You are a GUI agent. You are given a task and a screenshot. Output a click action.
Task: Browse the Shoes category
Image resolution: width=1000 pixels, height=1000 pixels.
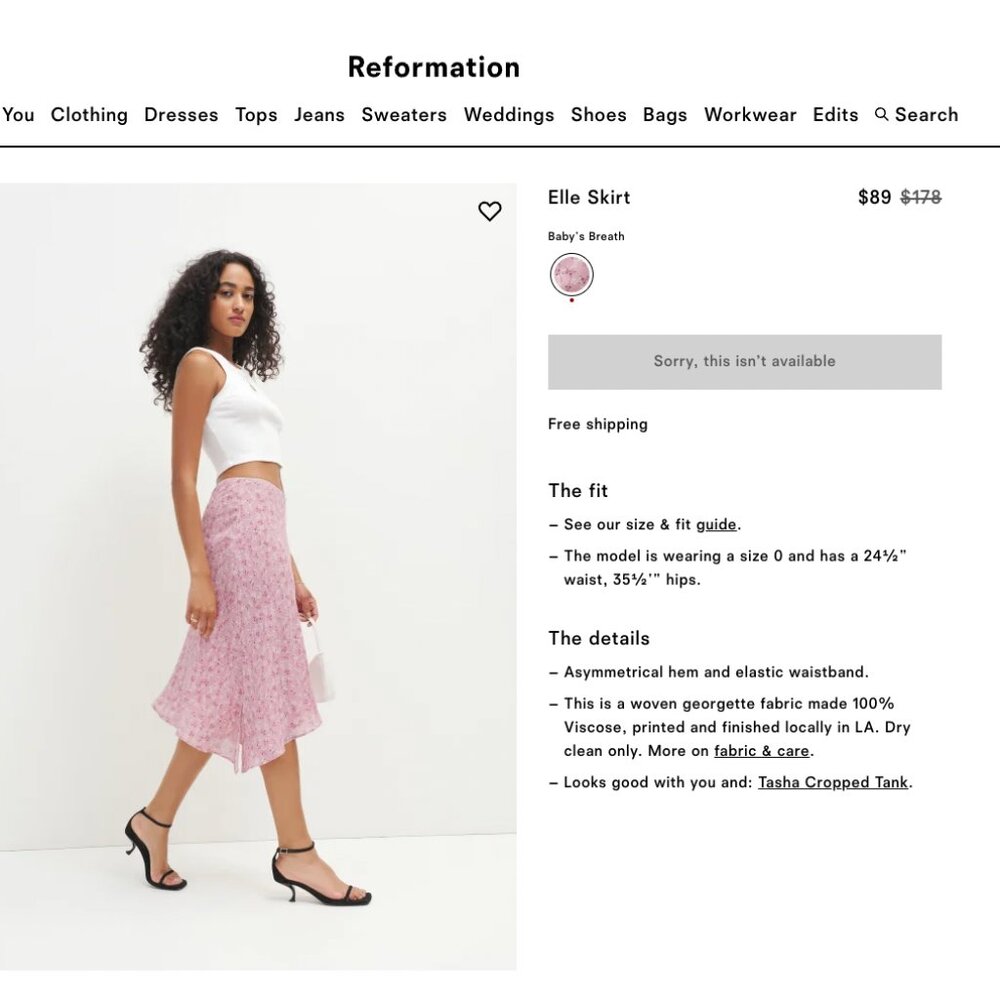598,114
